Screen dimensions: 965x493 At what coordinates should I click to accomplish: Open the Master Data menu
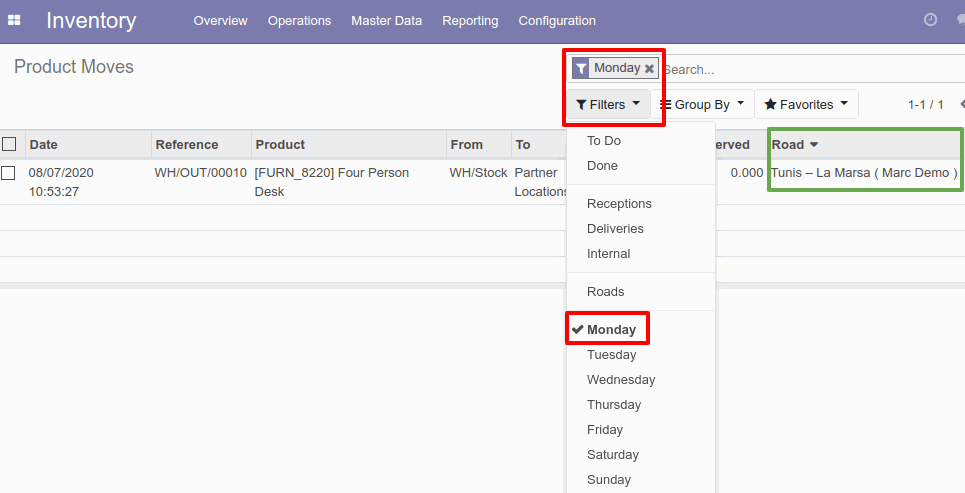pyautogui.click(x=386, y=20)
